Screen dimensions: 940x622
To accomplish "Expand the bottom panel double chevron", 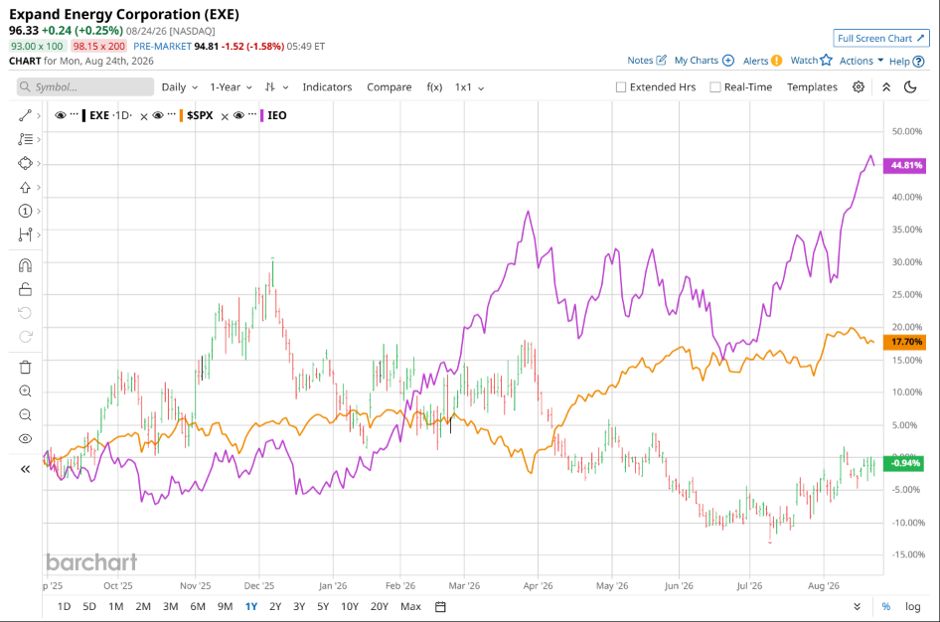I will [857, 606].
